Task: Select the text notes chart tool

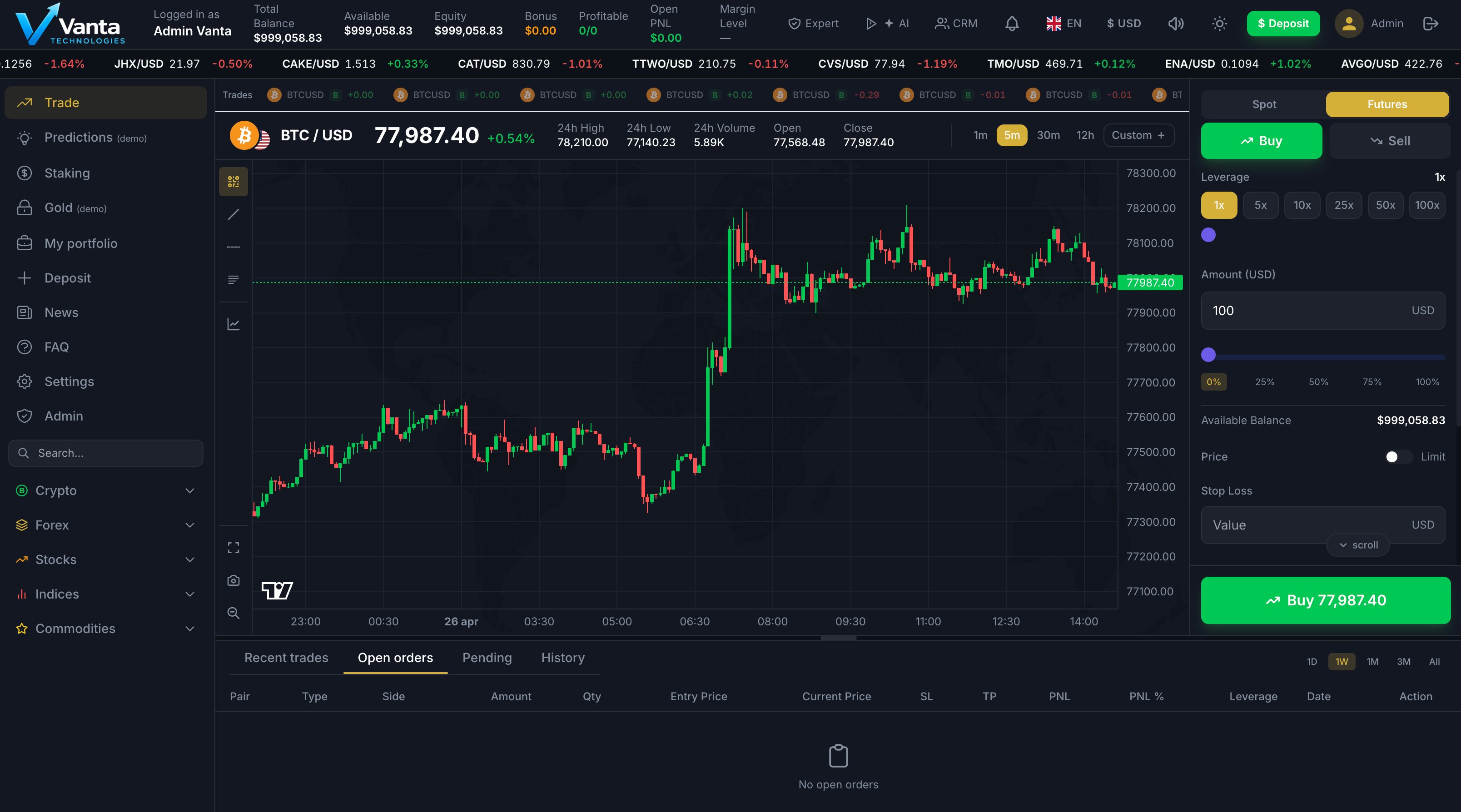Action: point(233,280)
